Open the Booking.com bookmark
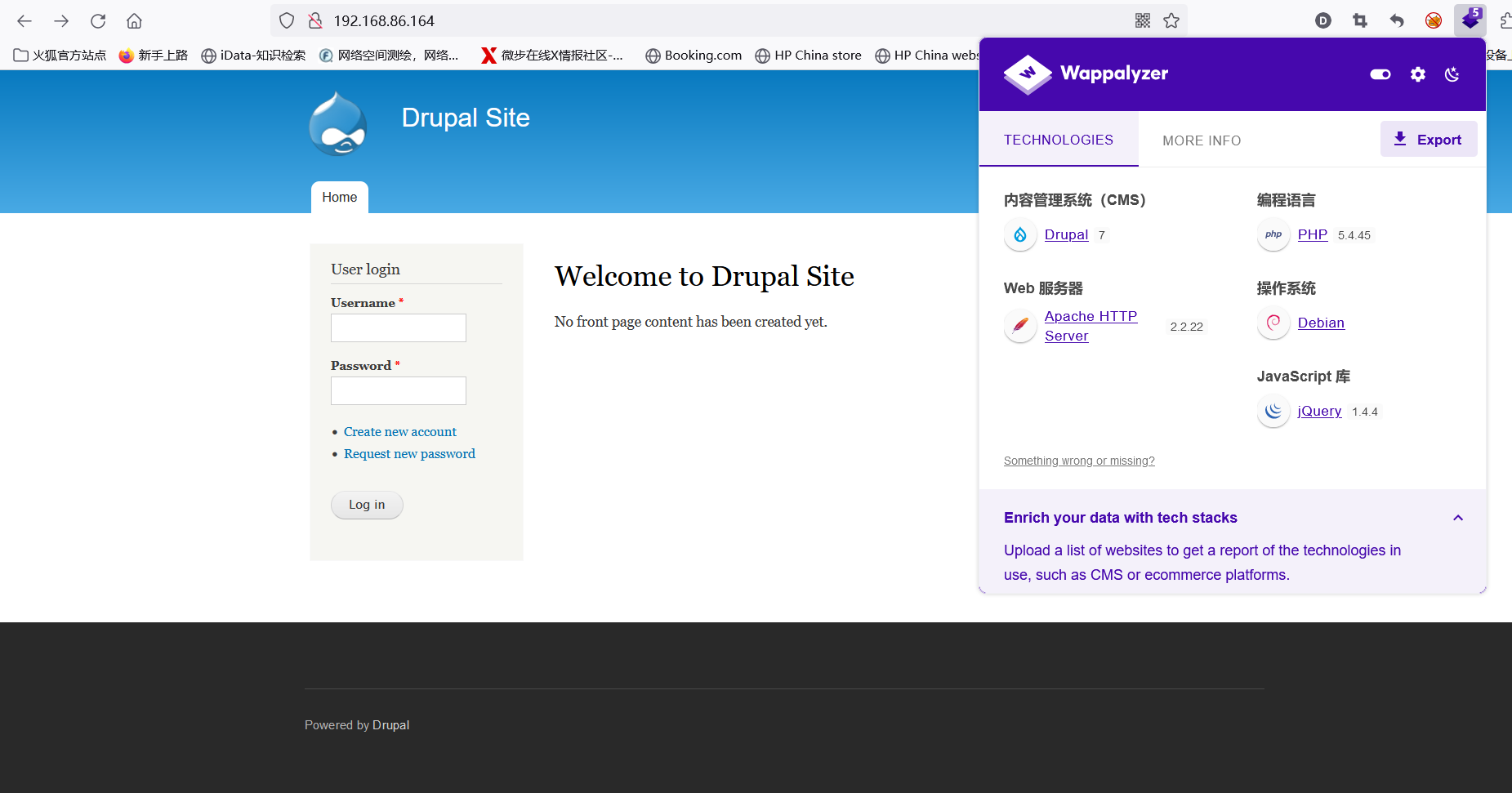1512x793 pixels. coord(694,55)
